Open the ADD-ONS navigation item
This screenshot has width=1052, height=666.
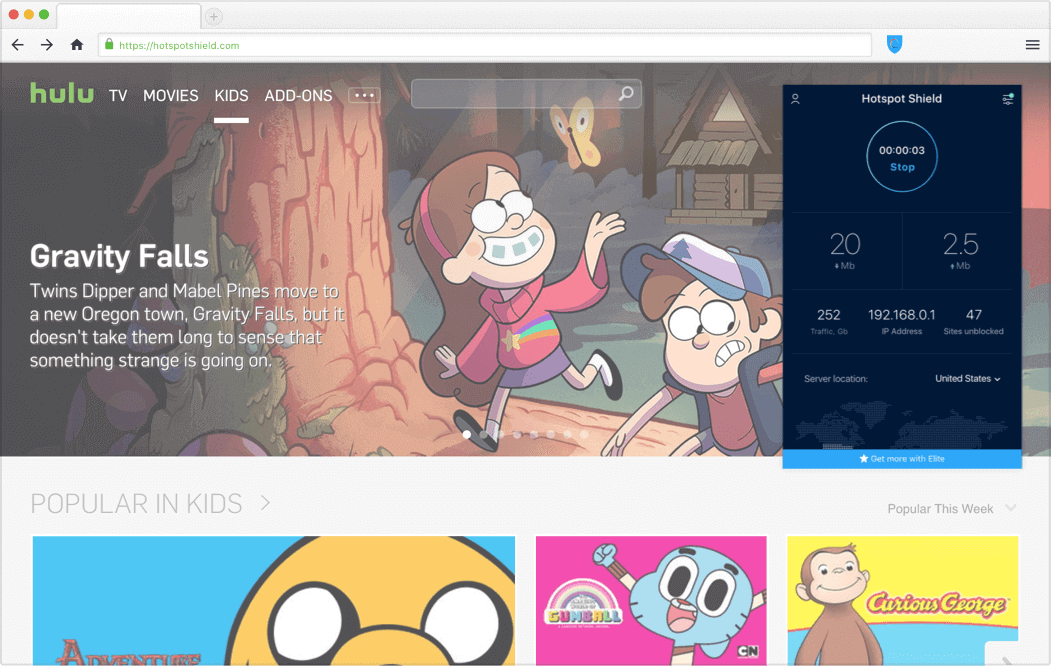tap(298, 96)
